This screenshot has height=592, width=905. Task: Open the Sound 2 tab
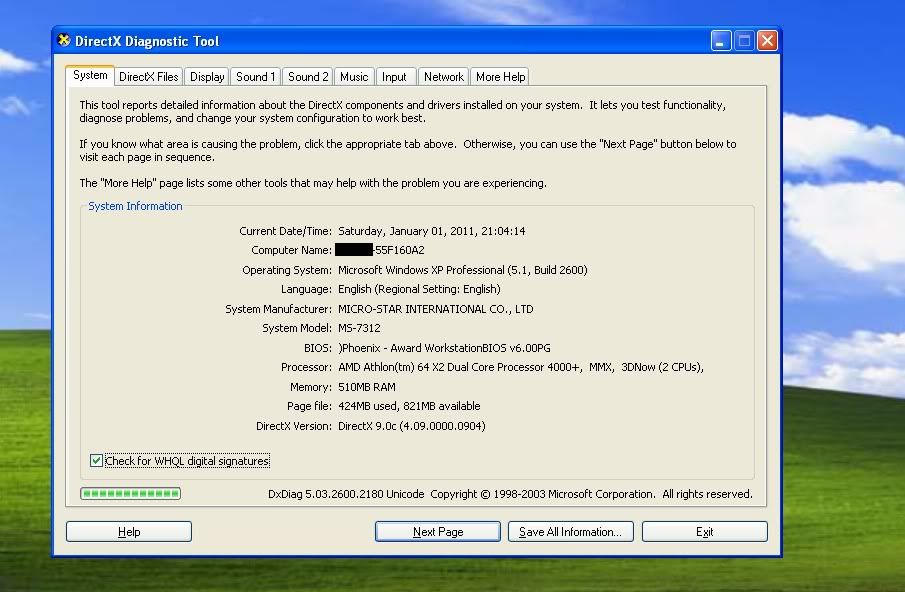(x=308, y=77)
